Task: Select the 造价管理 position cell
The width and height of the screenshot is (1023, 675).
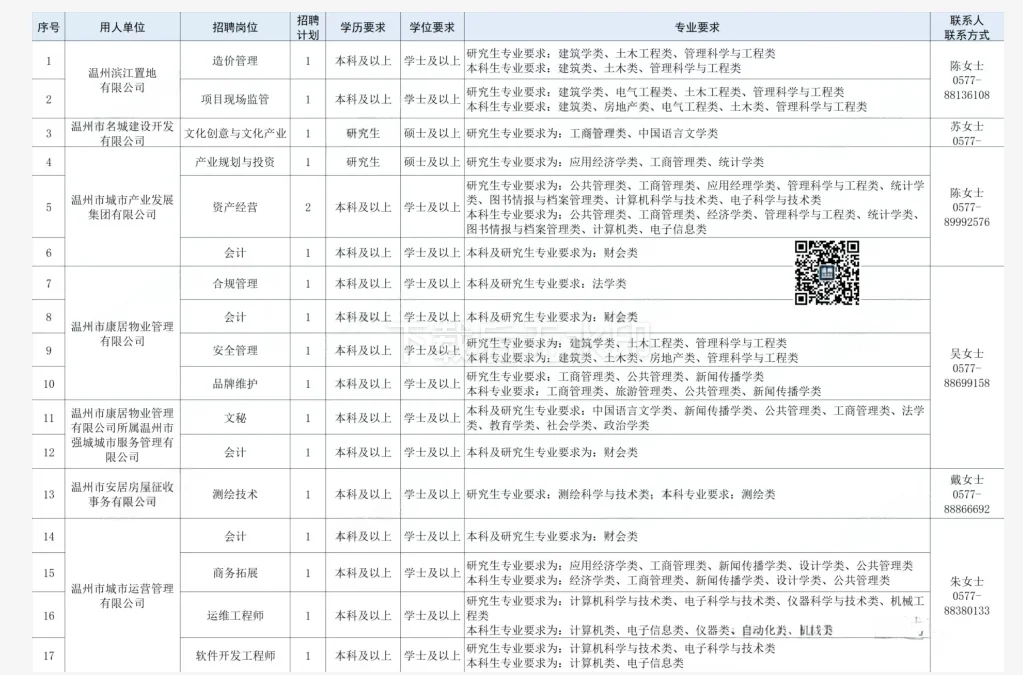Action: click(233, 60)
